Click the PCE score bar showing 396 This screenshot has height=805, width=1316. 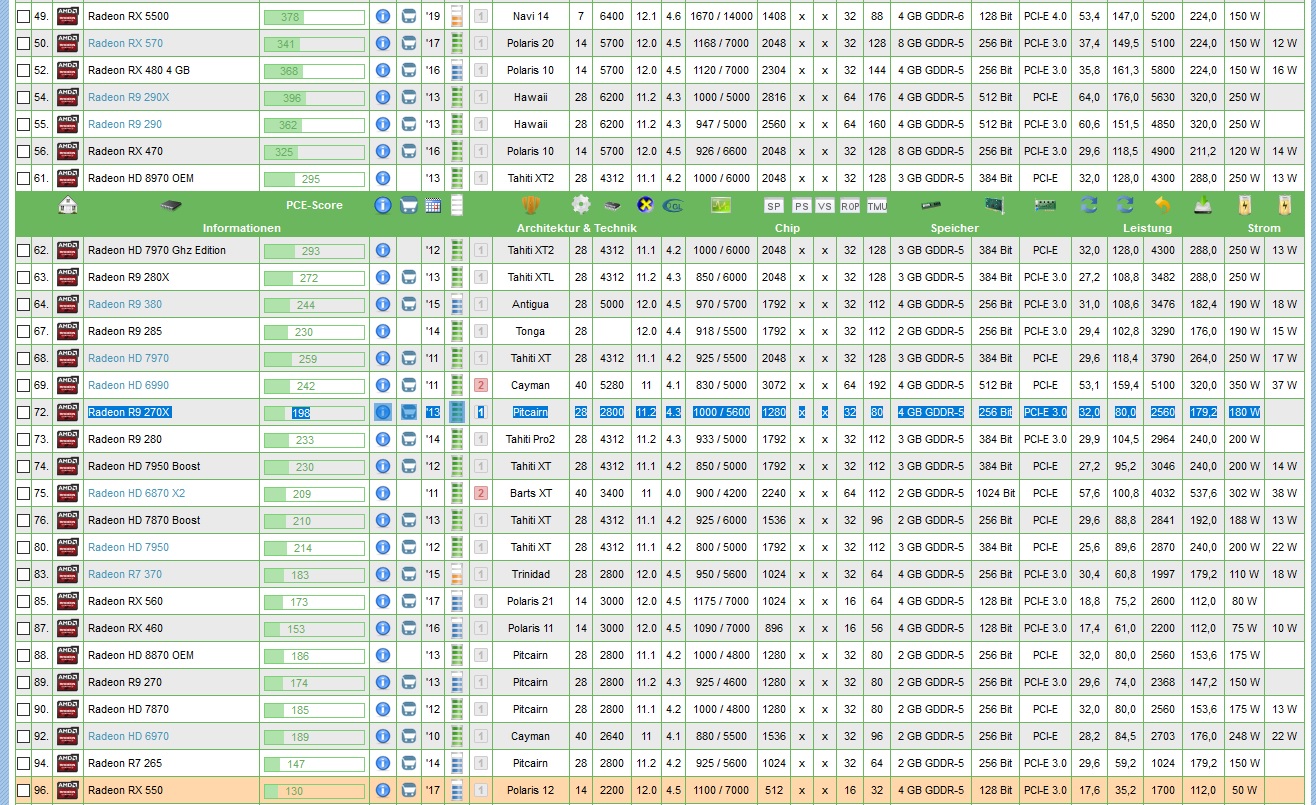pyautogui.click(x=314, y=97)
